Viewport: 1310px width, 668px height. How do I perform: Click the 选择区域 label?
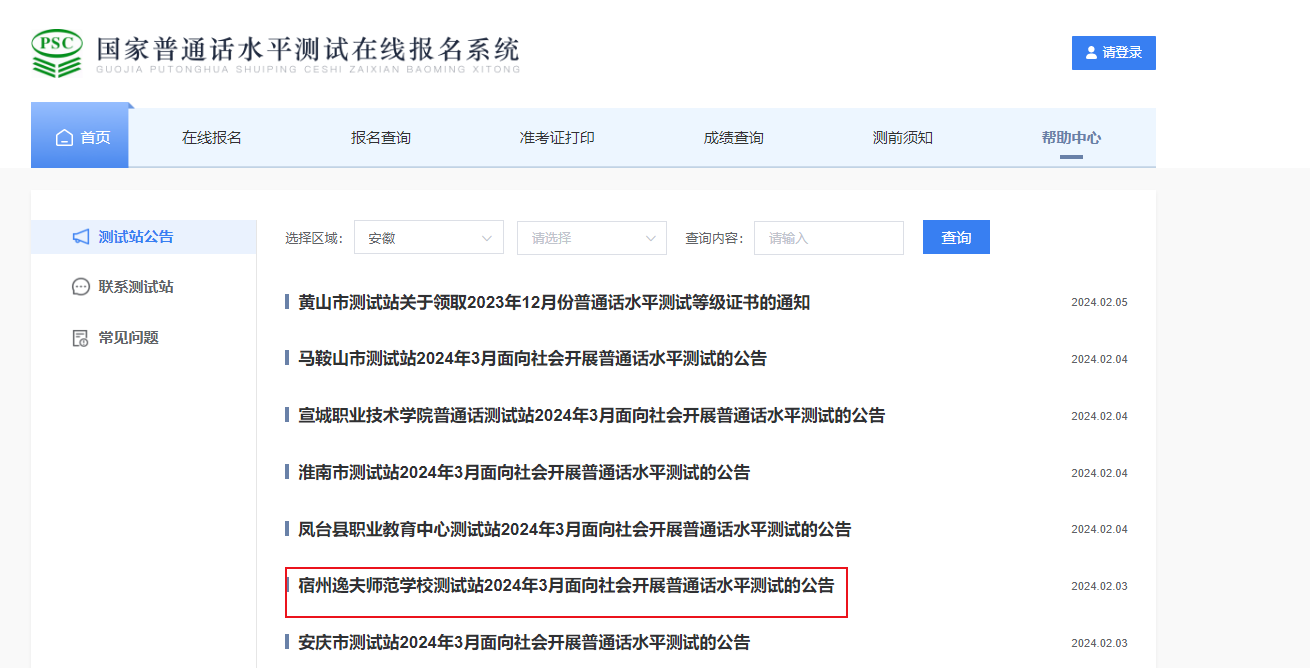point(314,238)
